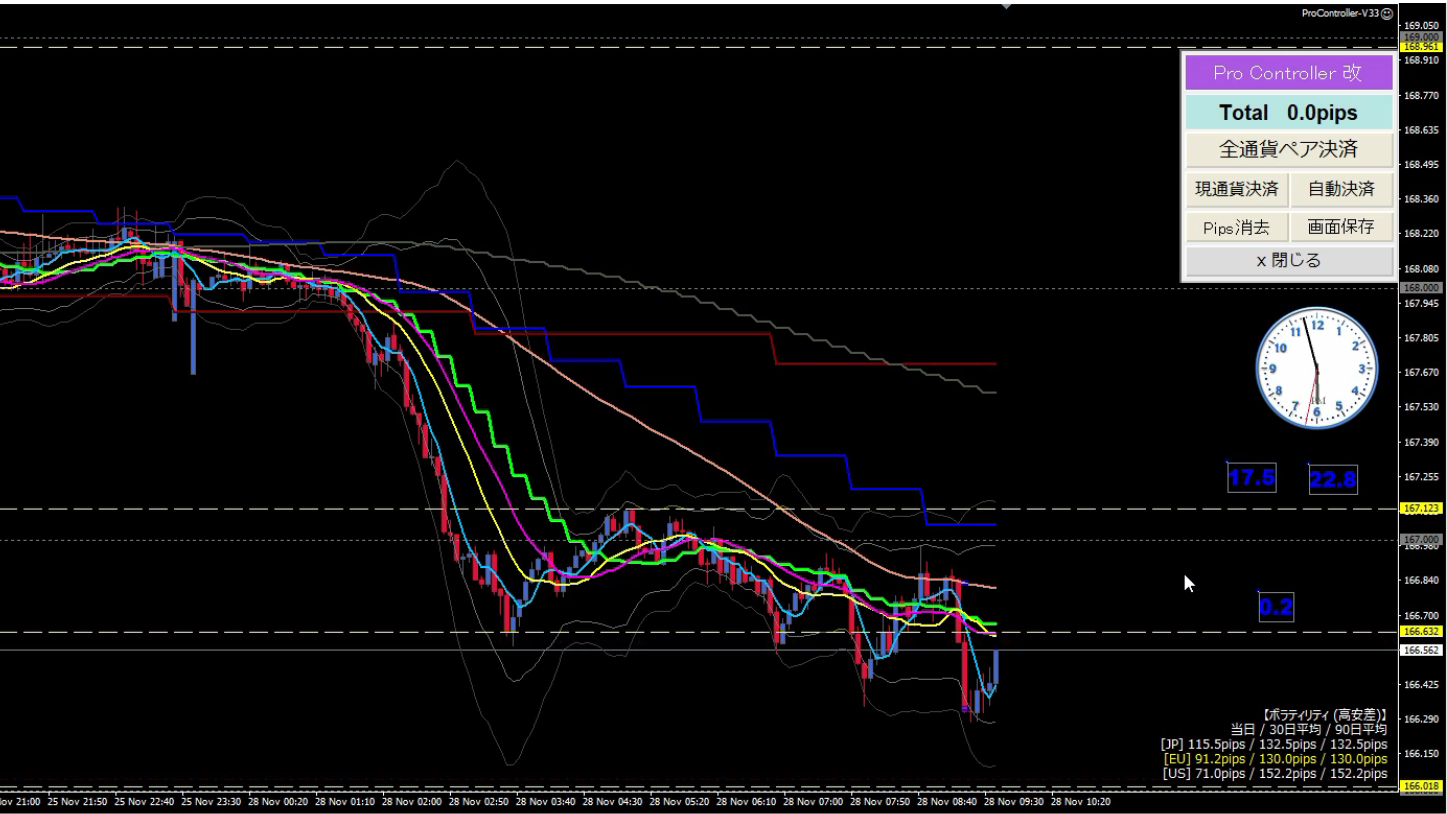Click the 168.000 price level tag
The height and width of the screenshot is (814, 1447).
(x=1421, y=287)
